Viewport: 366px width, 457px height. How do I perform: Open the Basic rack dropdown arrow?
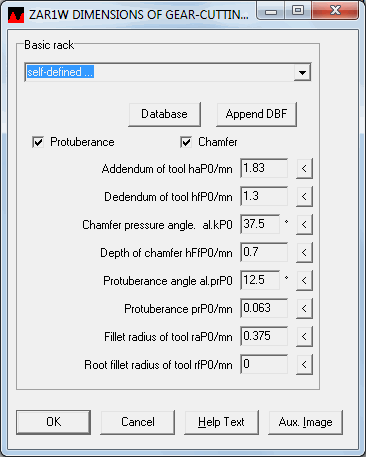coord(302,72)
